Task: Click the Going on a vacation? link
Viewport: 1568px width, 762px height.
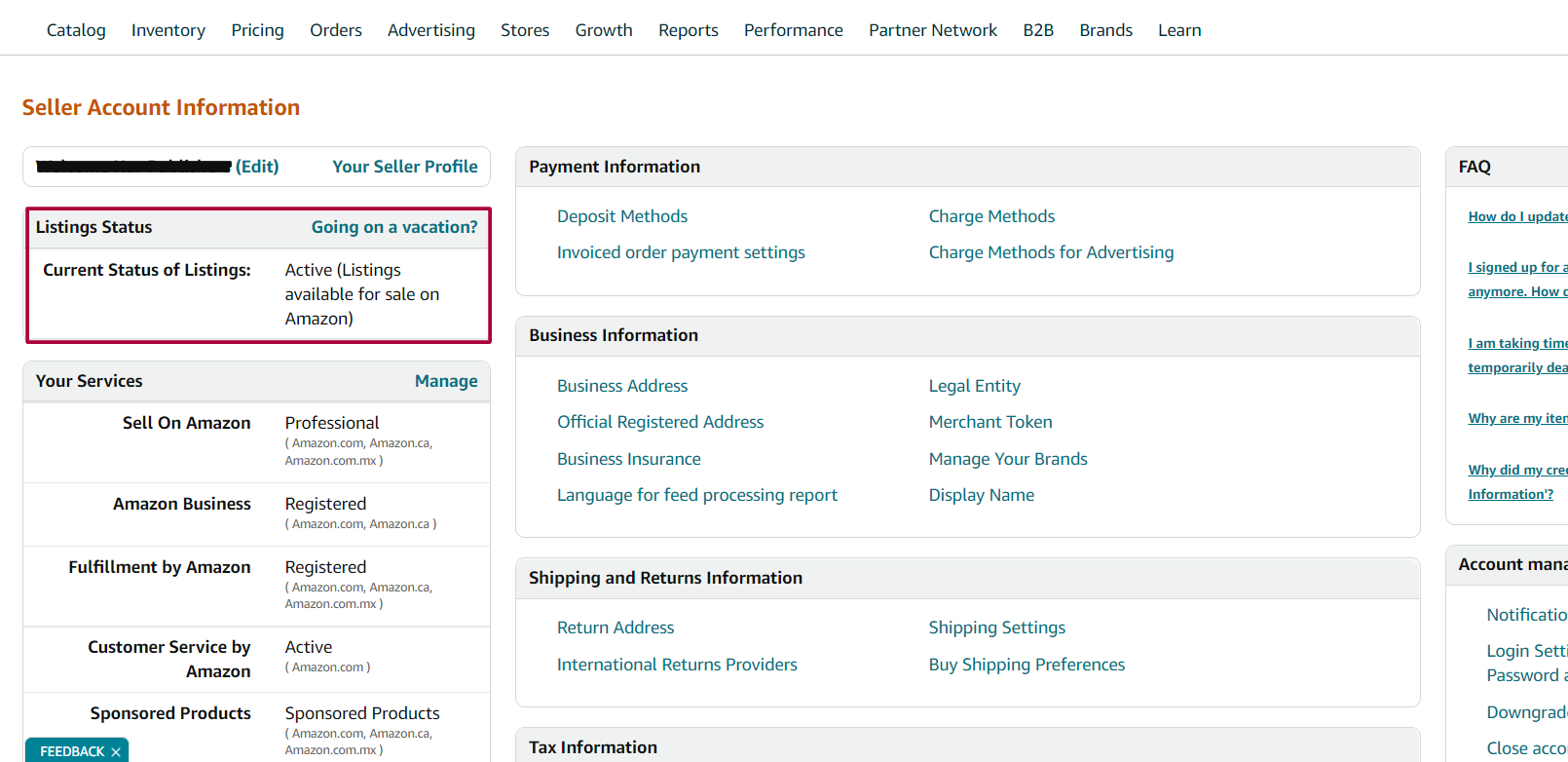Action: click(x=394, y=227)
